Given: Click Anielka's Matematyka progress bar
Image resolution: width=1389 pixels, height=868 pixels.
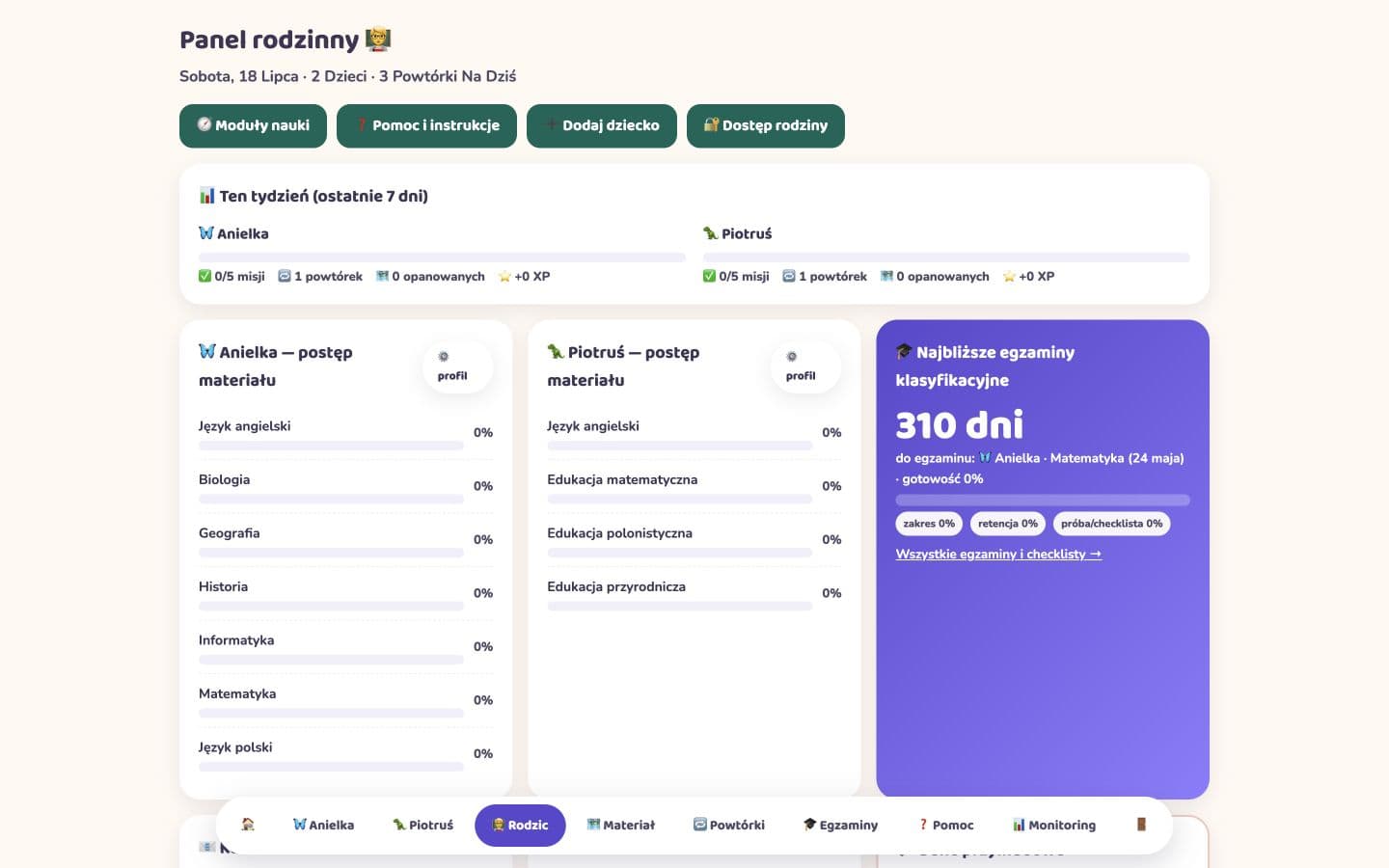Looking at the screenshot, I should point(331,714).
